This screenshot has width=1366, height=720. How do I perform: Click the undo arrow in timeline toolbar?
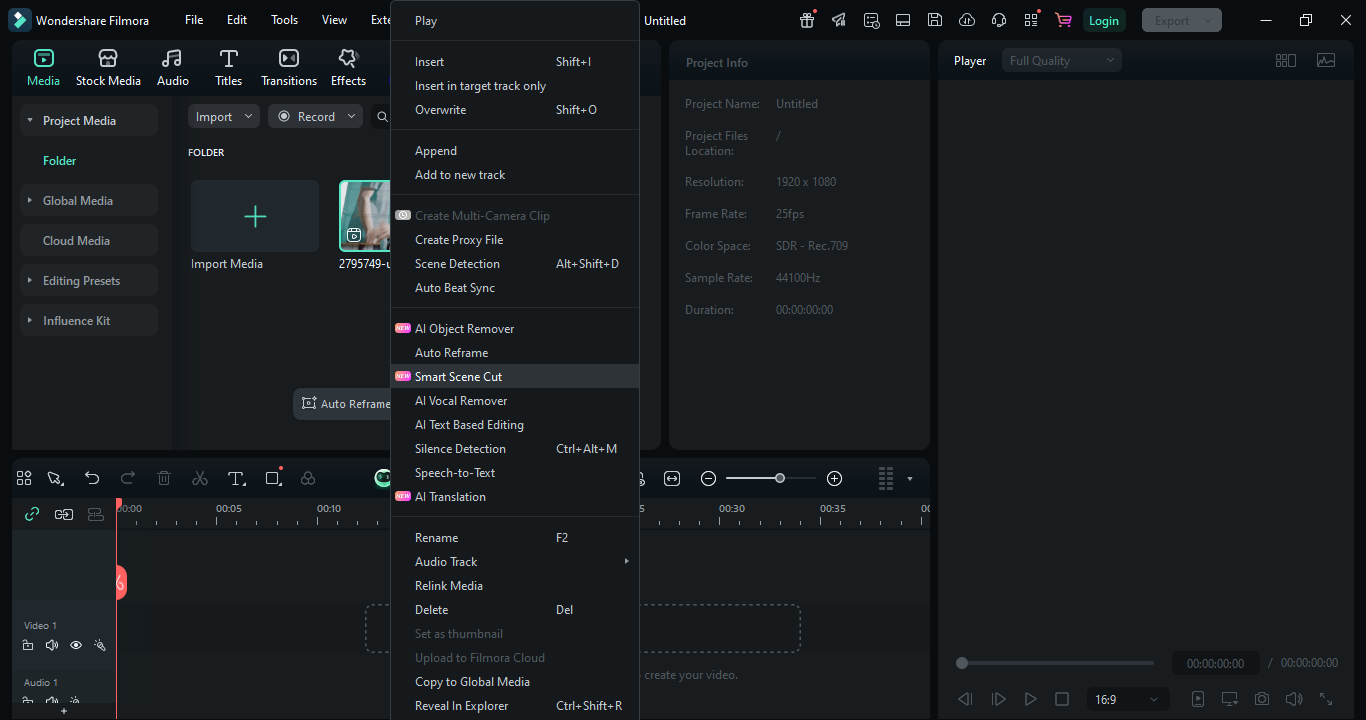click(x=92, y=479)
